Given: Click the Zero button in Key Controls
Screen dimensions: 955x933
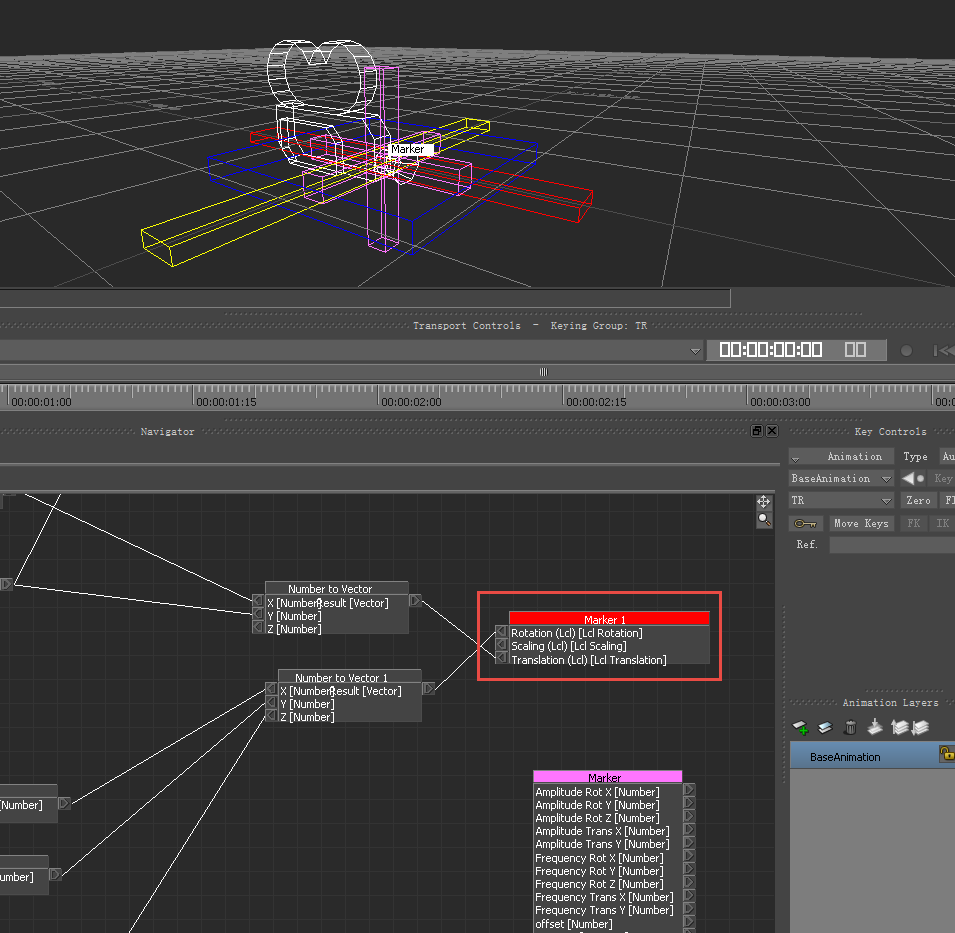Looking at the screenshot, I should (917, 500).
